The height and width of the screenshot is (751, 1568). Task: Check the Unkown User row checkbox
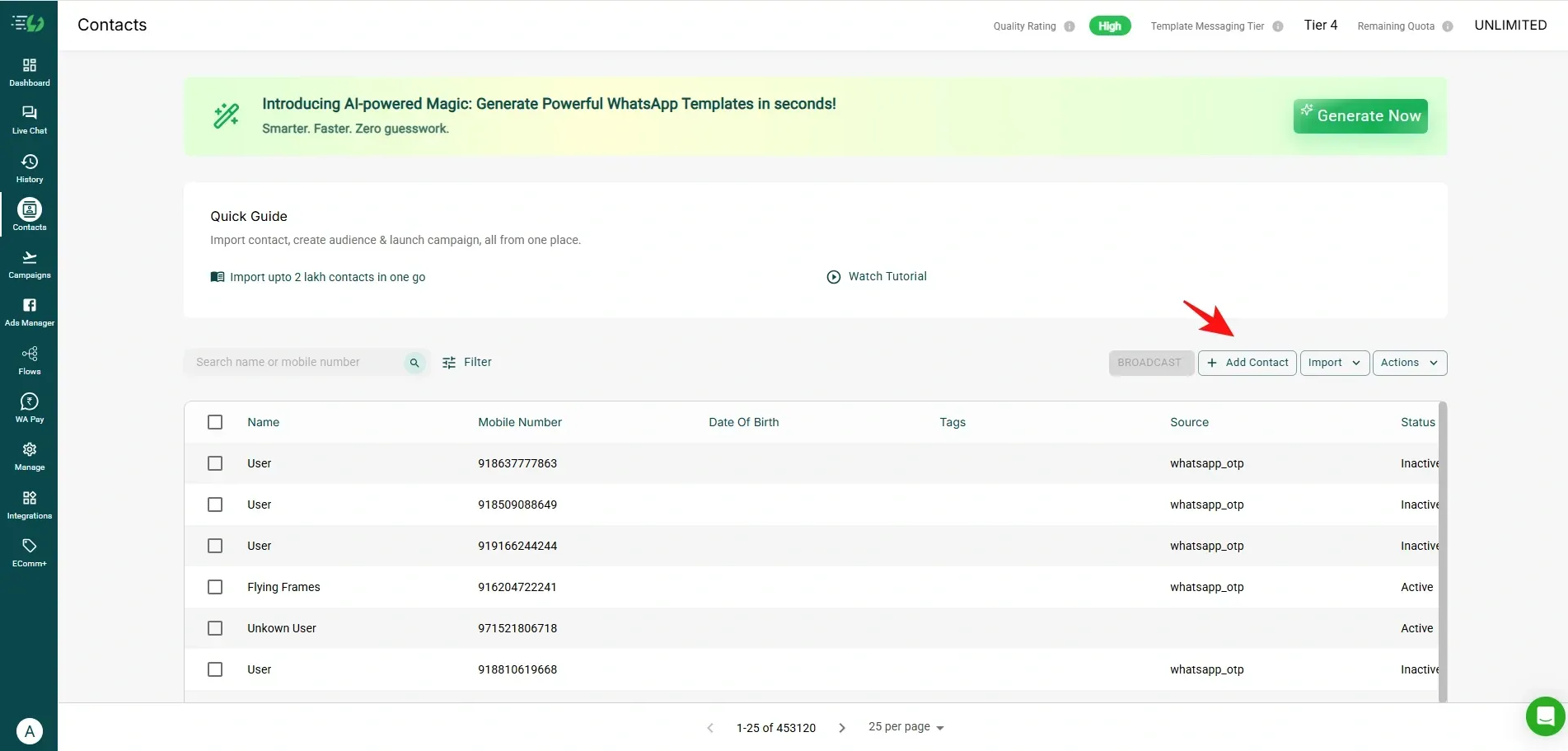(215, 628)
